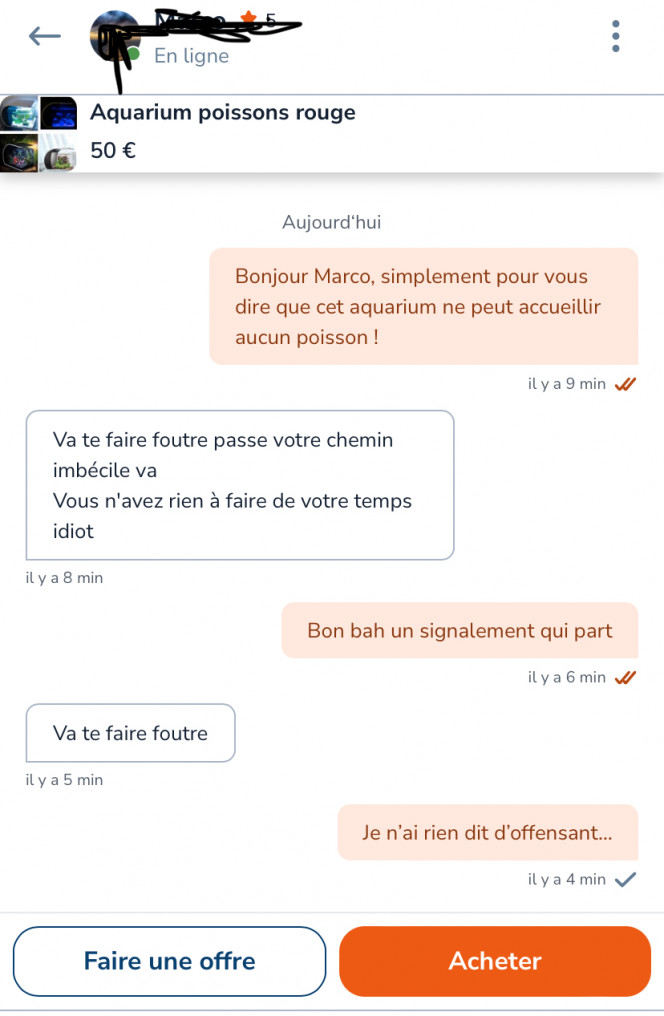664x1016 pixels.
Task: Open the round bowl aquarium thumbnail
Action: 59,153
